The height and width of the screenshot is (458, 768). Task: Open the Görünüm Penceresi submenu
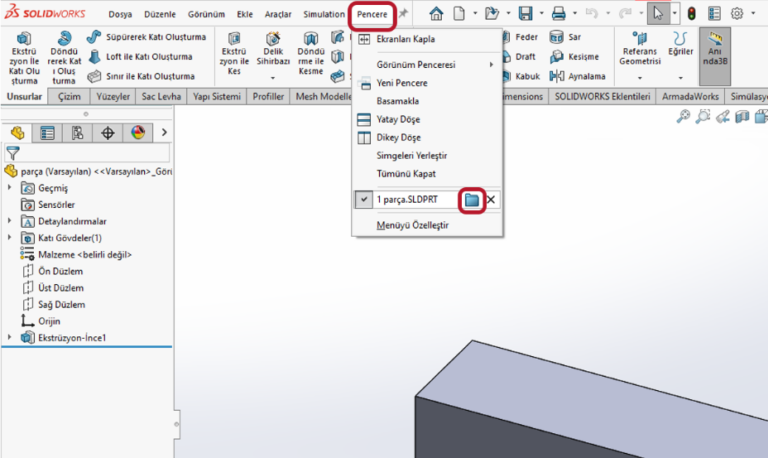(425, 65)
